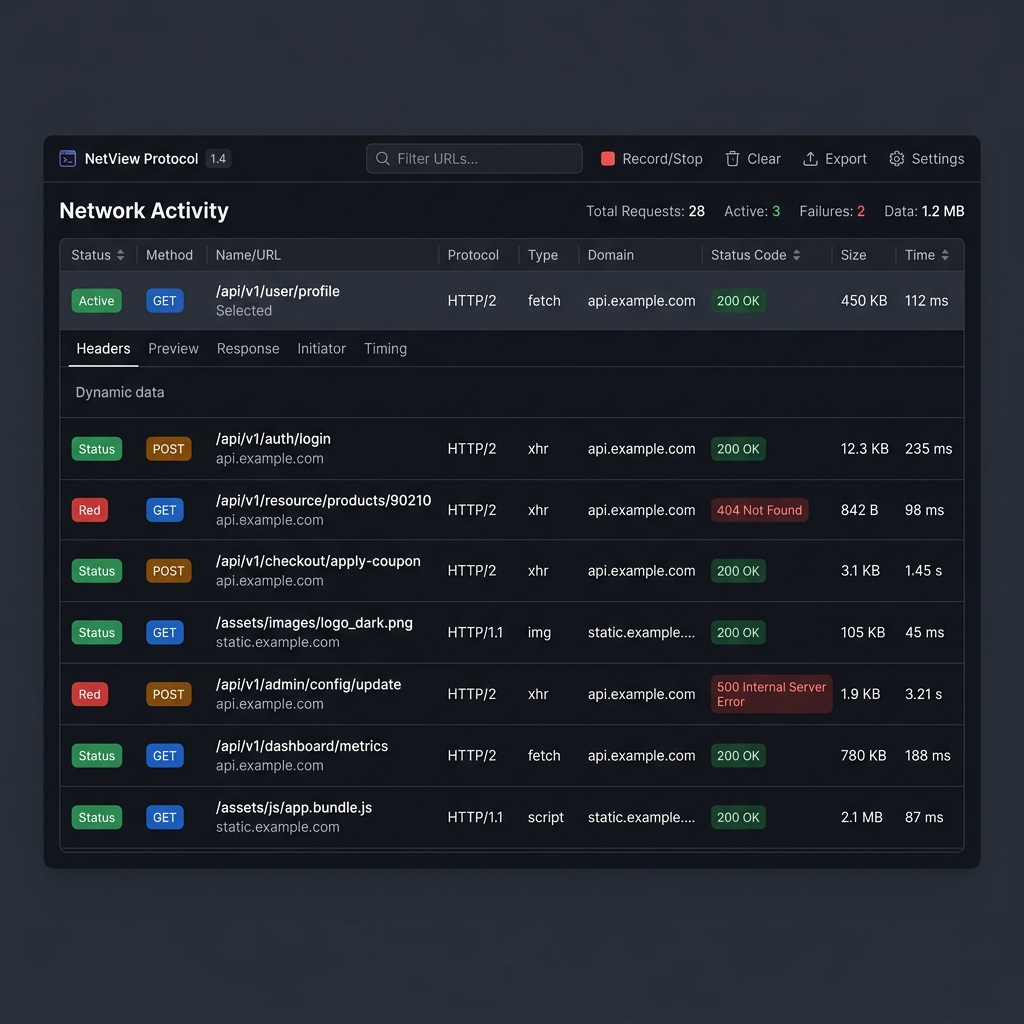
Task: Click the 3.21 s time value
Action: coord(923,694)
